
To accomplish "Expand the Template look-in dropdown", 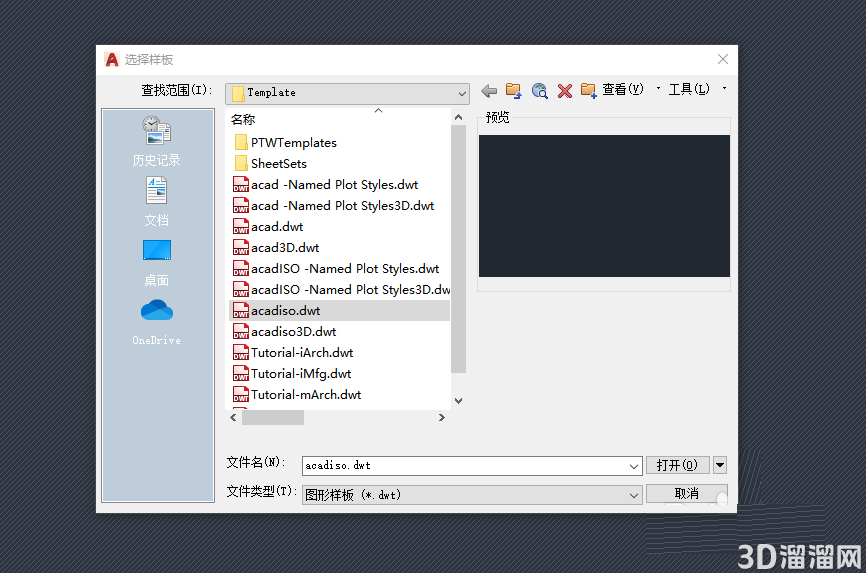I will tap(462, 93).
